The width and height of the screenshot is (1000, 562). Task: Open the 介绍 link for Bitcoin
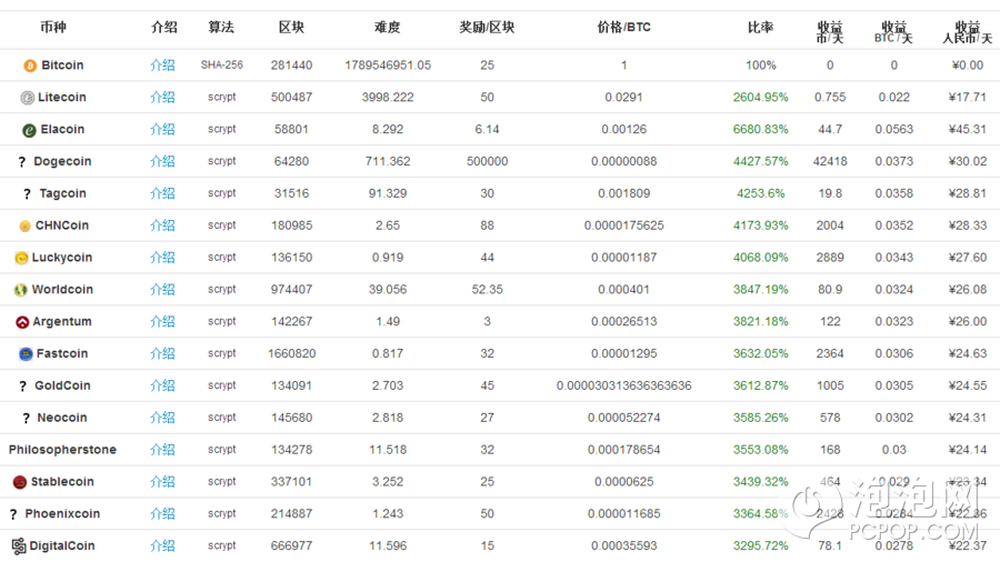click(162, 65)
